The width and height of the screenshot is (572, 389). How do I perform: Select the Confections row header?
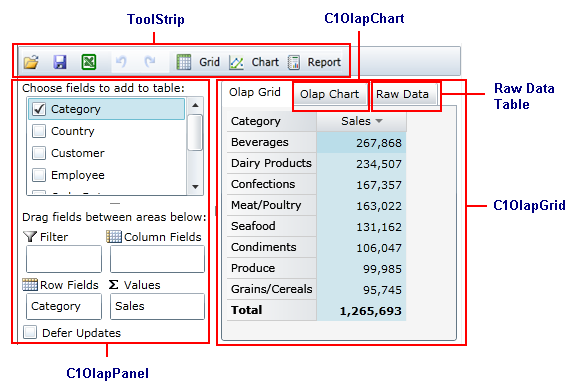pyautogui.click(x=271, y=184)
